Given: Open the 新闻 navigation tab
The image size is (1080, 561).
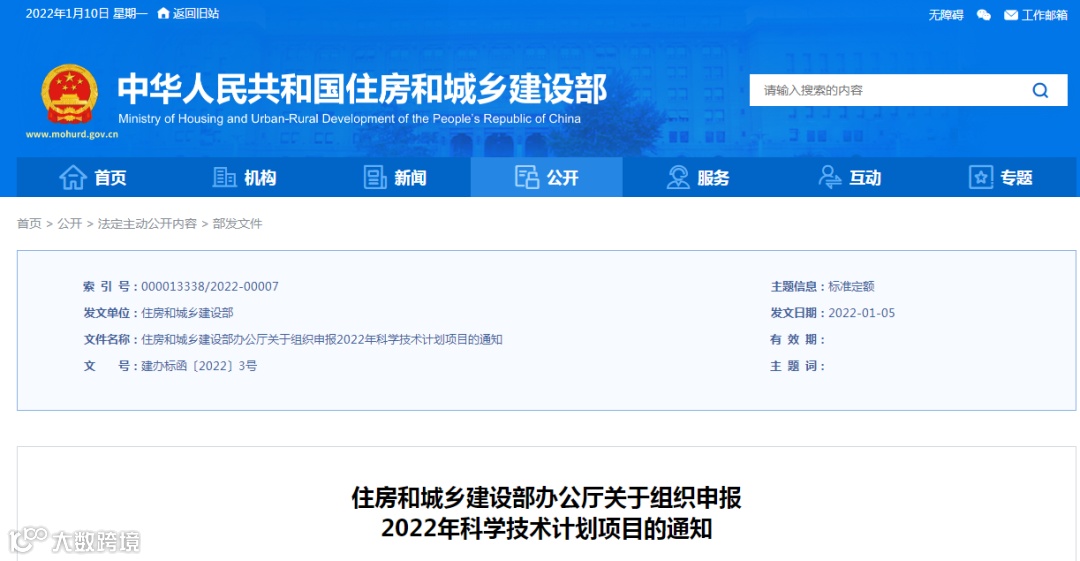Looking at the screenshot, I should point(395,177).
